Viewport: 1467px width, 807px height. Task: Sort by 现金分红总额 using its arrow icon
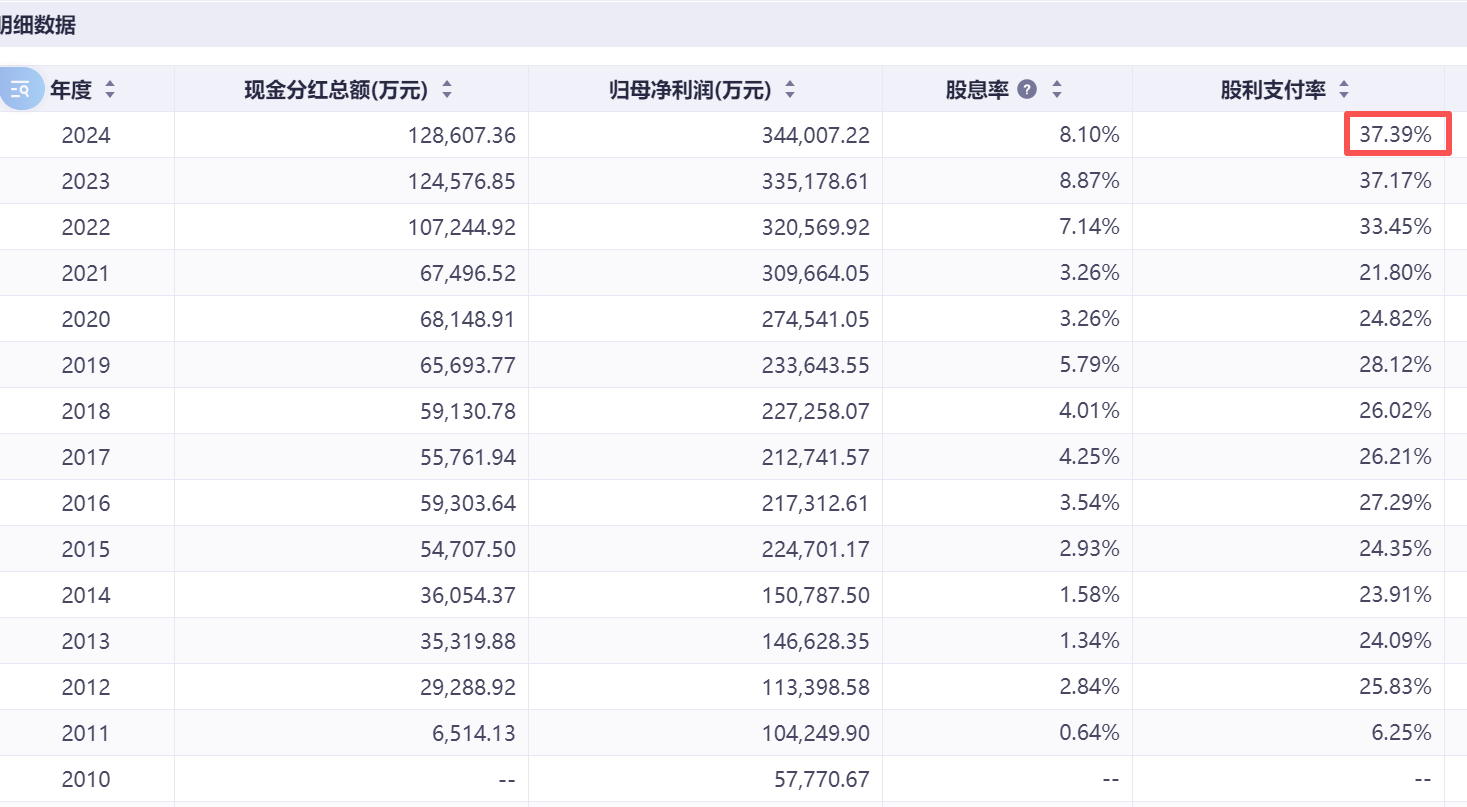coord(447,90)
